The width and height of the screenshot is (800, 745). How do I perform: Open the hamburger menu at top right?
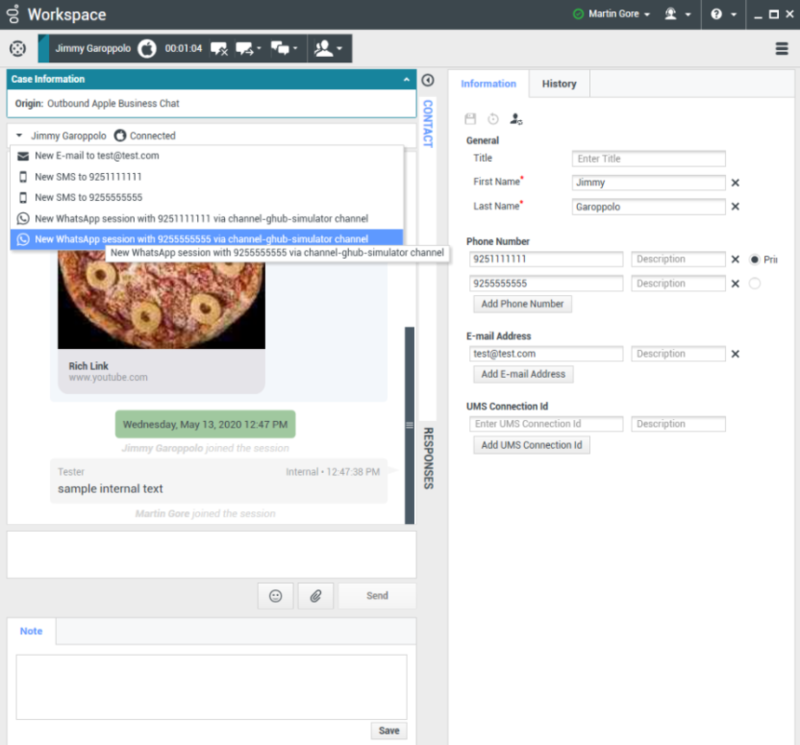[x=782, y=48]
